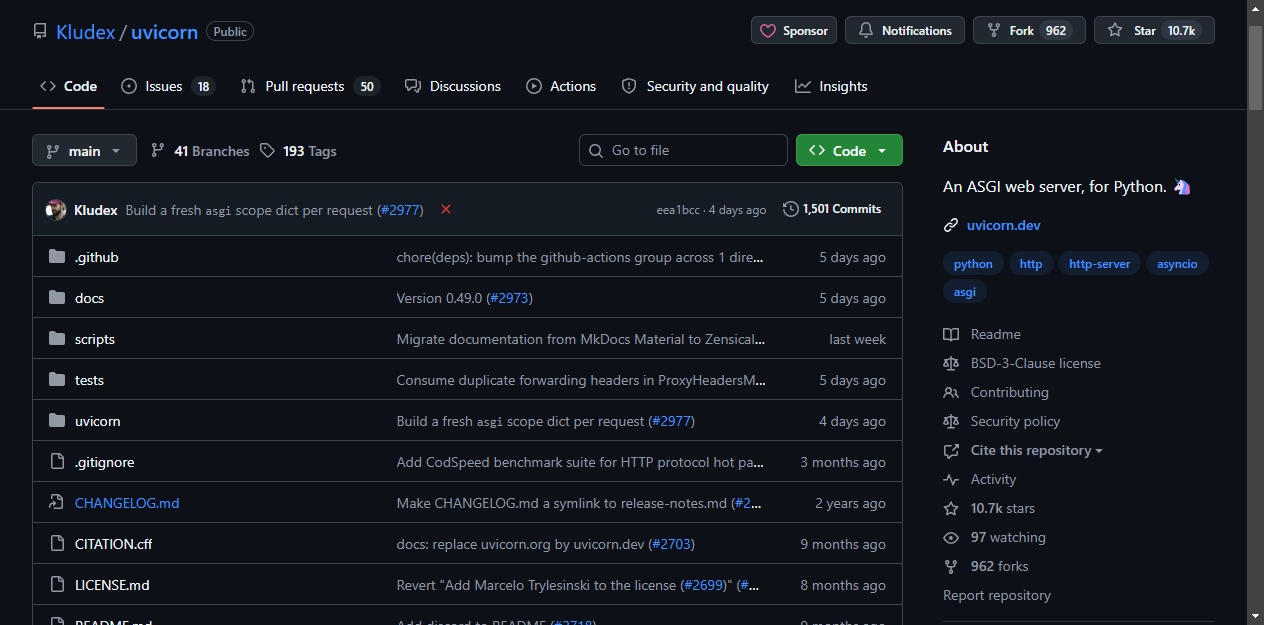The image size is (1264, 625).
Task: Open the Readme link in About
Action: click(982, 334)
